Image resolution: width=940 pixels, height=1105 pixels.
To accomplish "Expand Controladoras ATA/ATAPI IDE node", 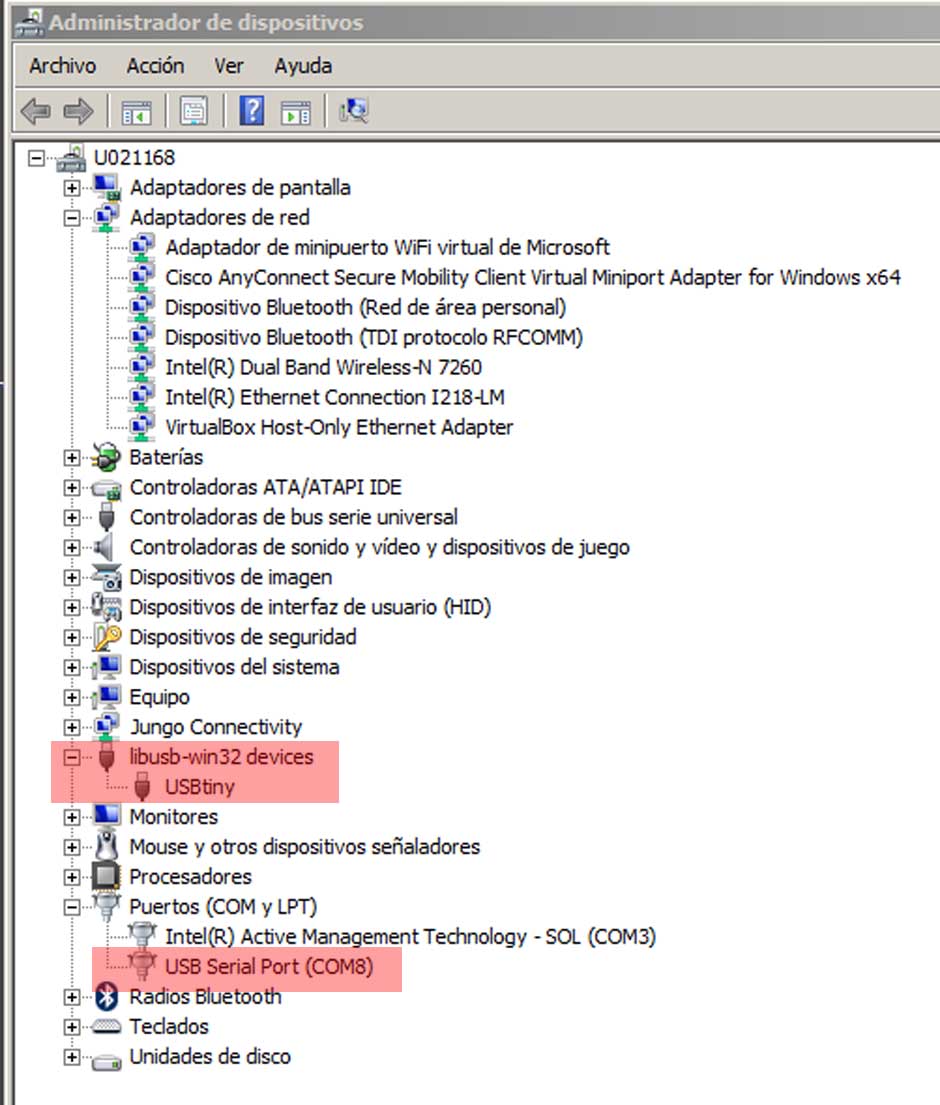I will click(x=71, y=488).
